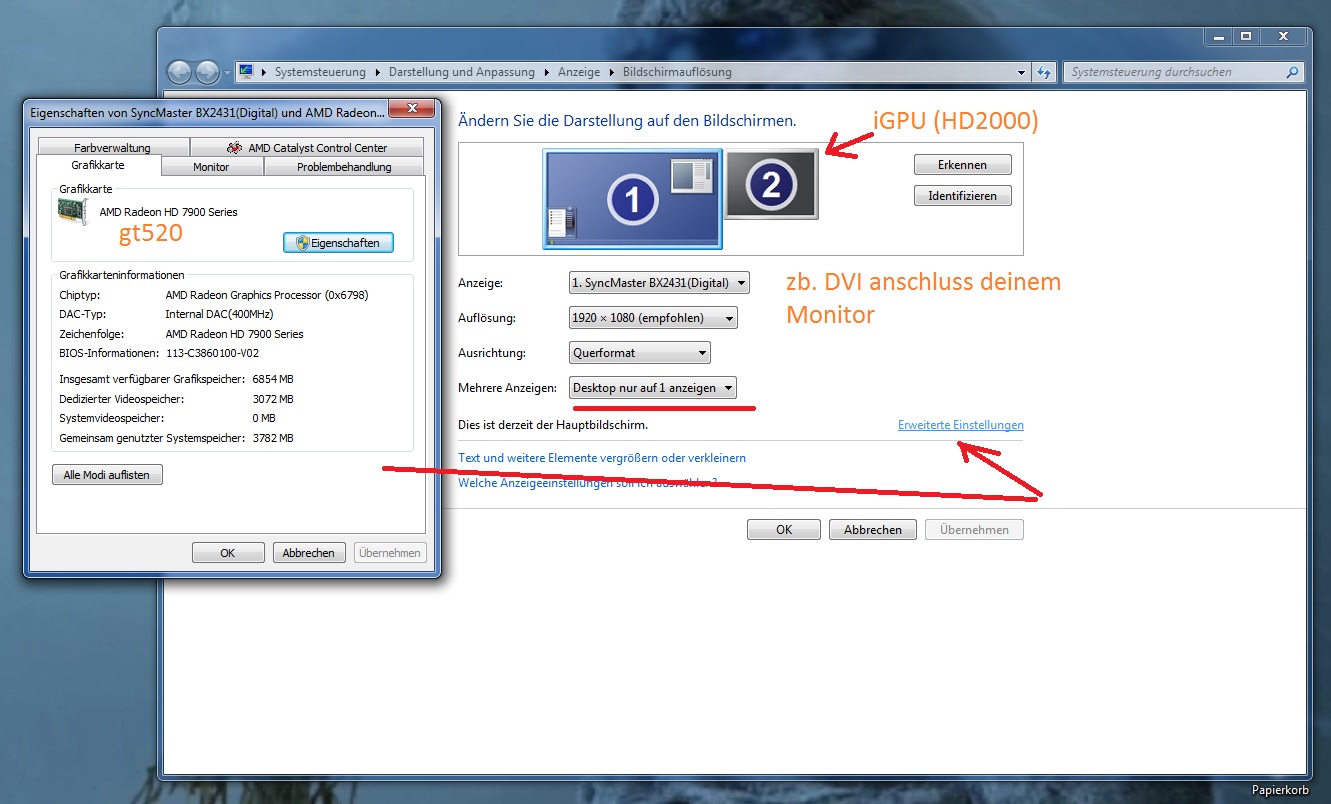Switch to the Farbverwaltung tab
Viewport: 1331px width, 804px height.
pyautogui.click(x=112, y=148)
